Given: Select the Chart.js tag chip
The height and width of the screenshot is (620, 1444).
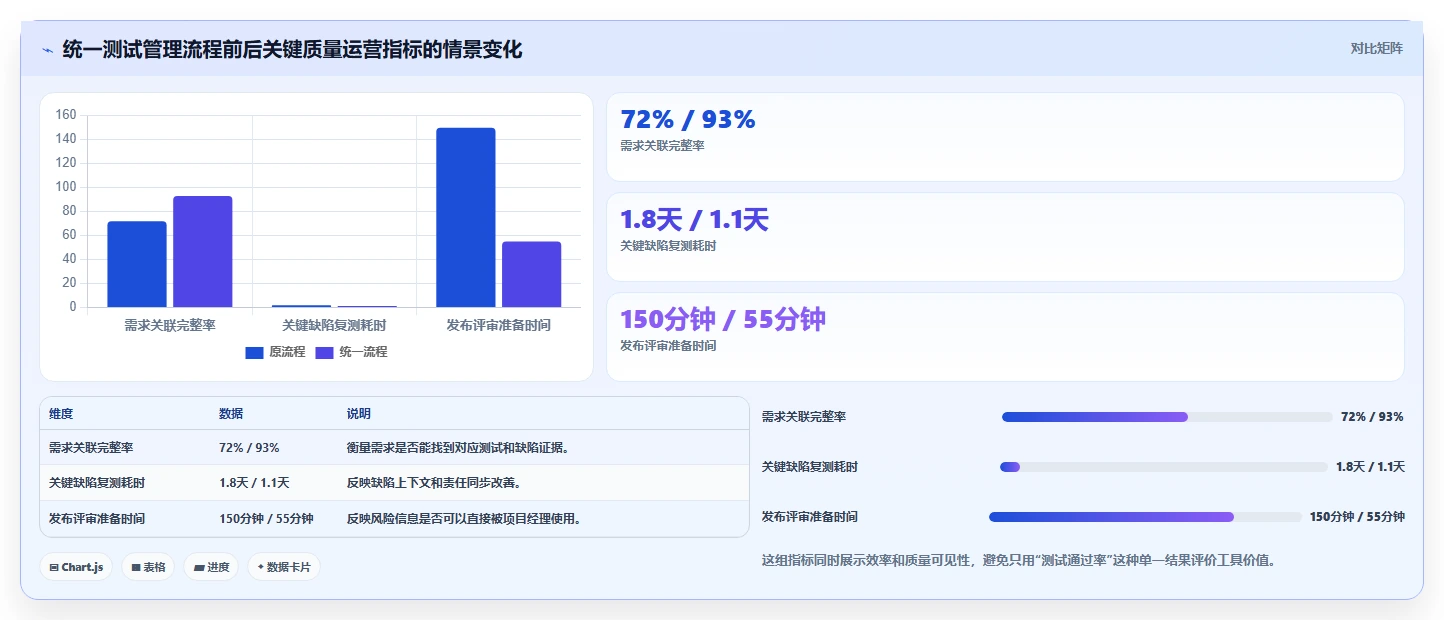Looking at the screenshot, I should pyautogui.click(x=77, y=567).
